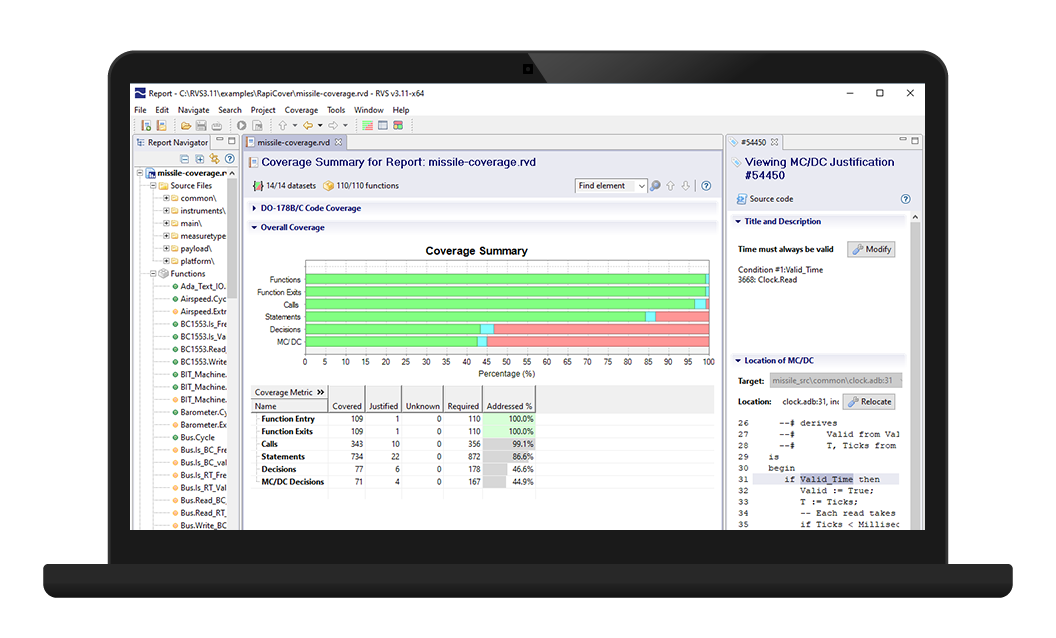Click the save disk toolbar icon
The height and width of the screenshot is (638, 1056).
[x=201, y=125]
